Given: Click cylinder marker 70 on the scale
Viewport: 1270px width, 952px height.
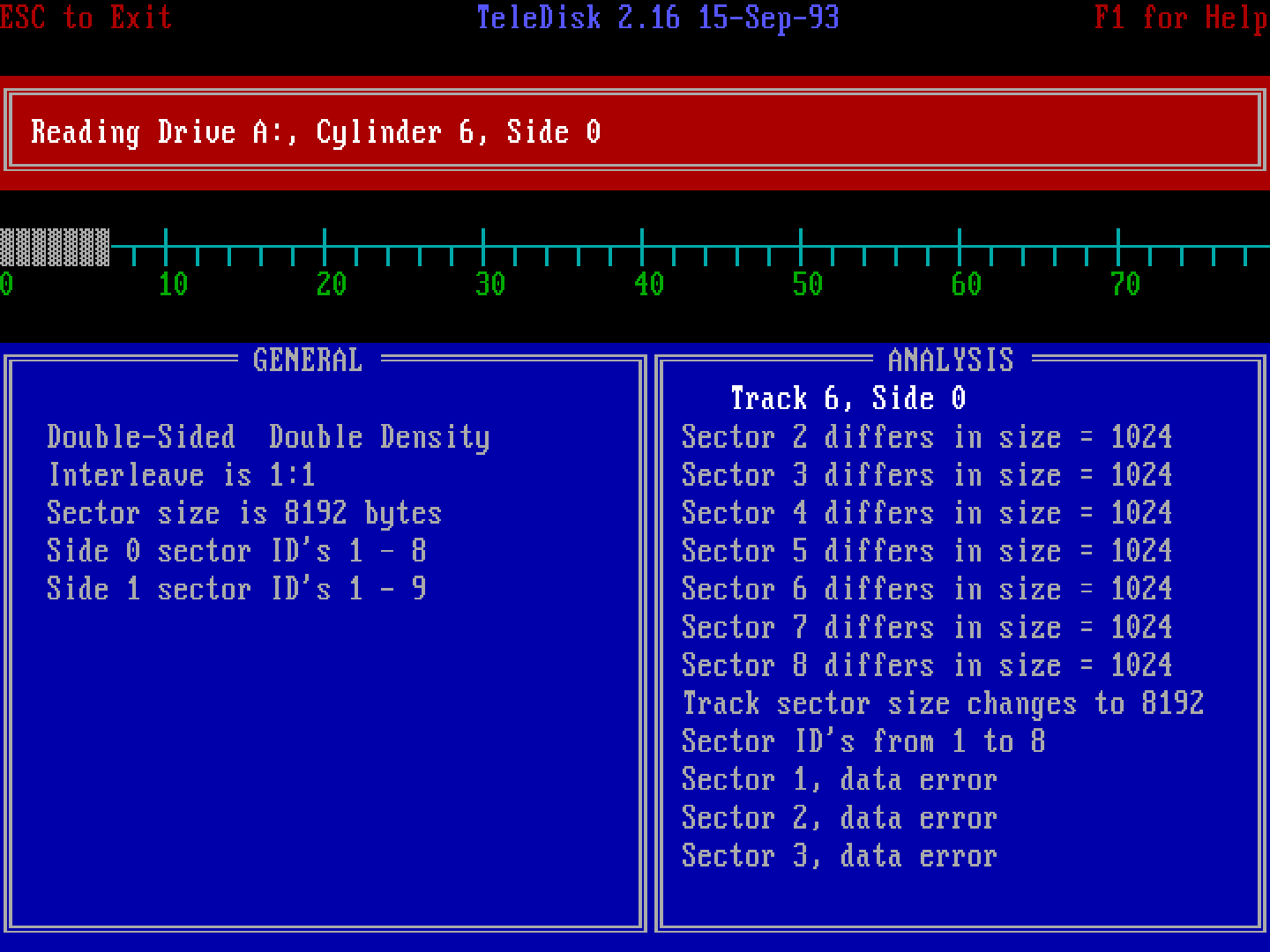Looking at the screenshot, I should click(1125, 285).
